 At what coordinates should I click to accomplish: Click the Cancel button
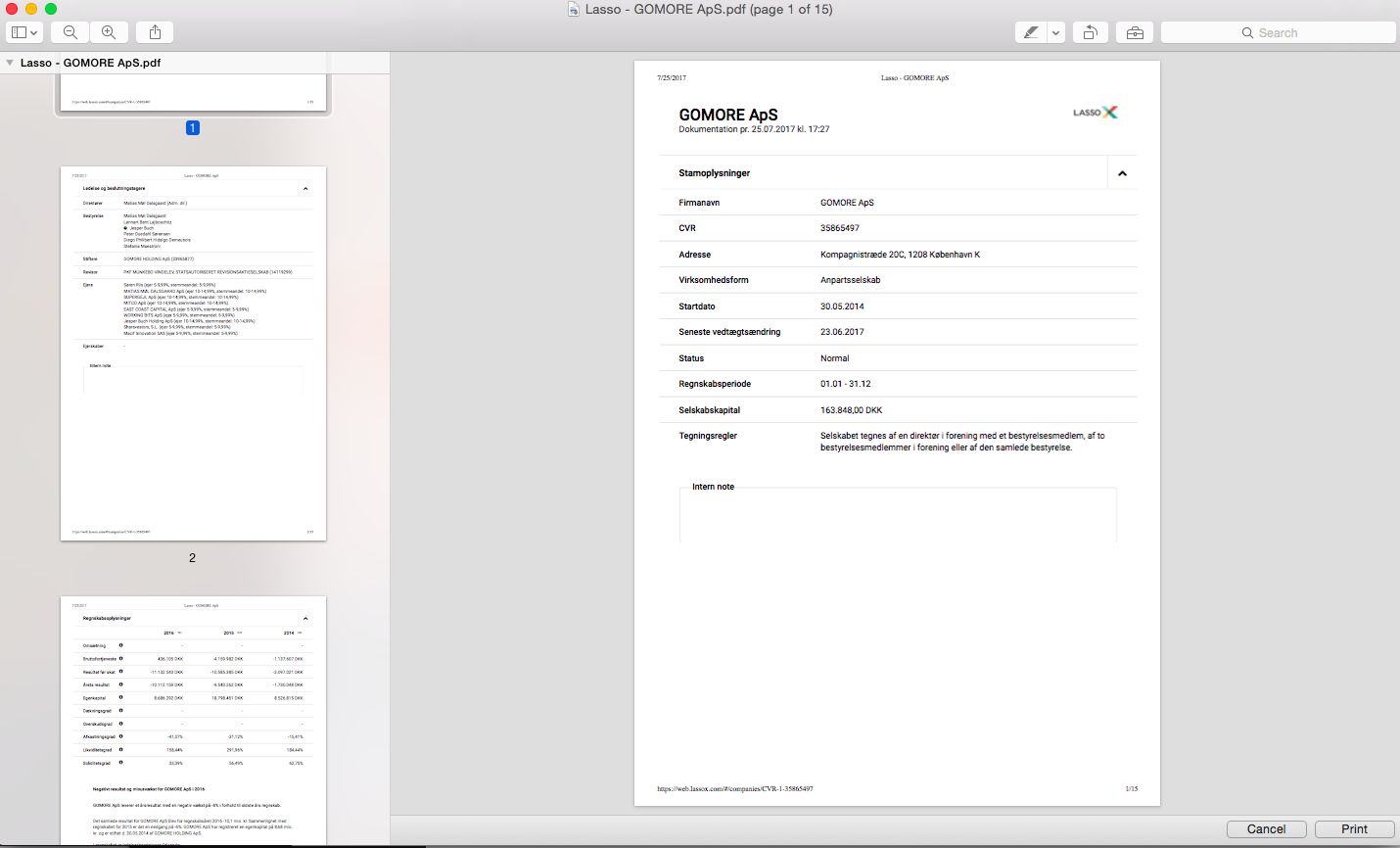click(1266, 828)
